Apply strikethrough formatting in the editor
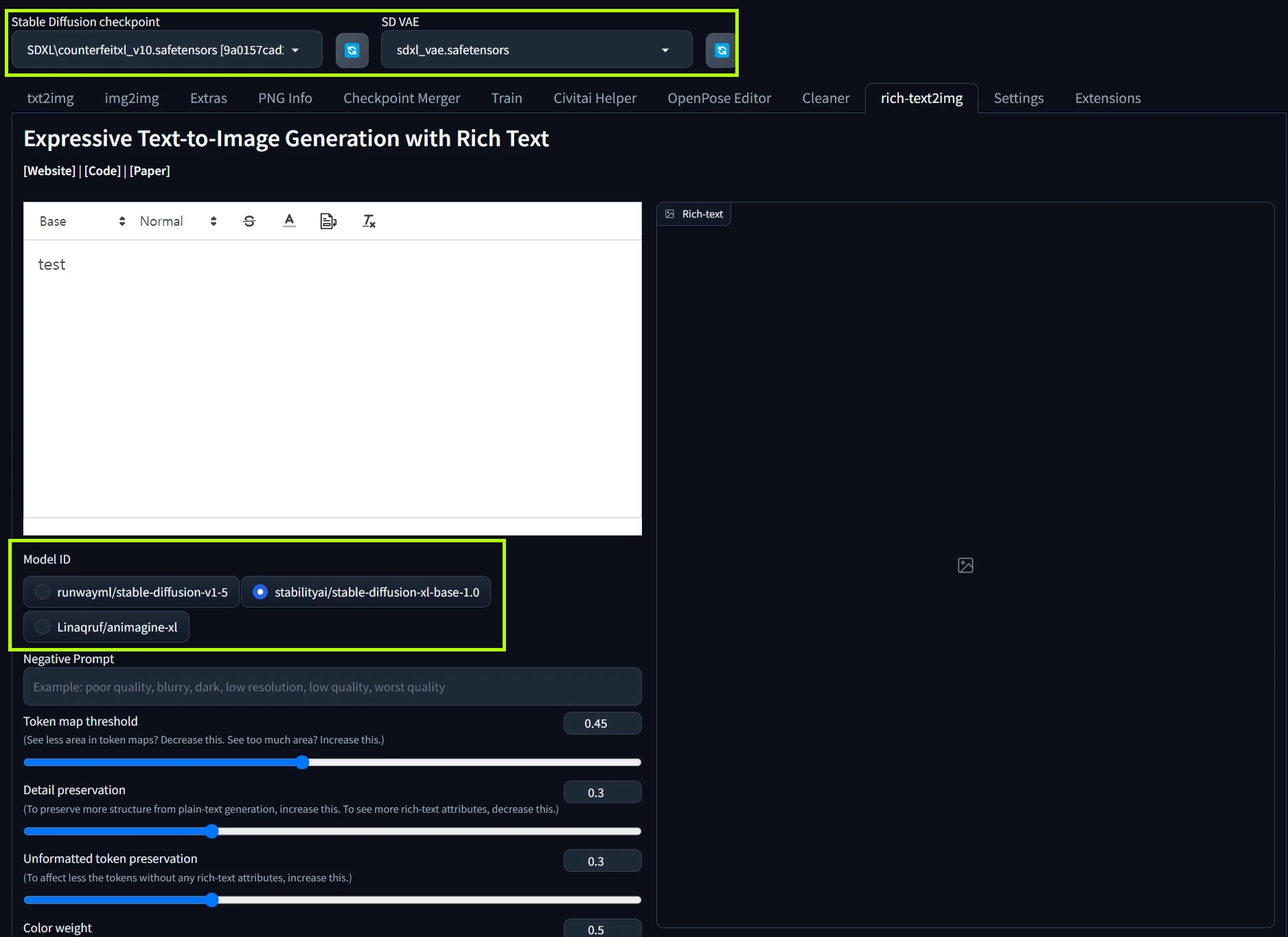 coord(249,220)
